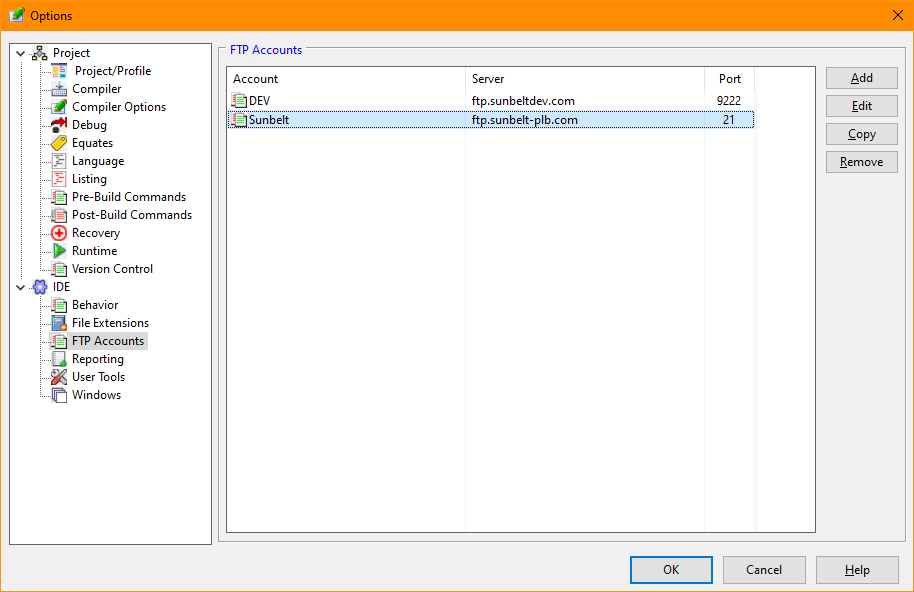Collapse the Project tree node
This screenshot has width=914, height=592.
click(x=21, y=53)
